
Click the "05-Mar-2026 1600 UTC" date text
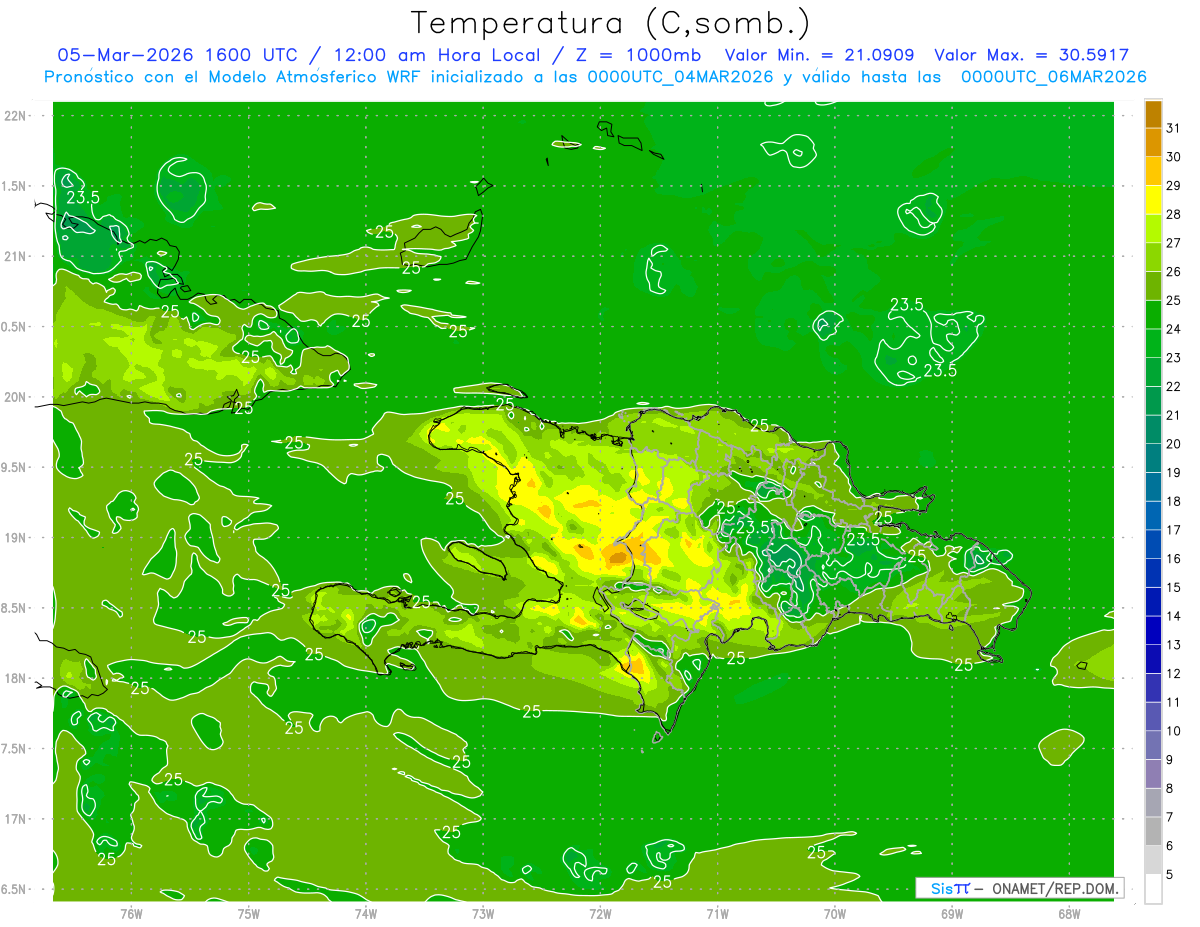pyautogui.click(x=177, y=55)
